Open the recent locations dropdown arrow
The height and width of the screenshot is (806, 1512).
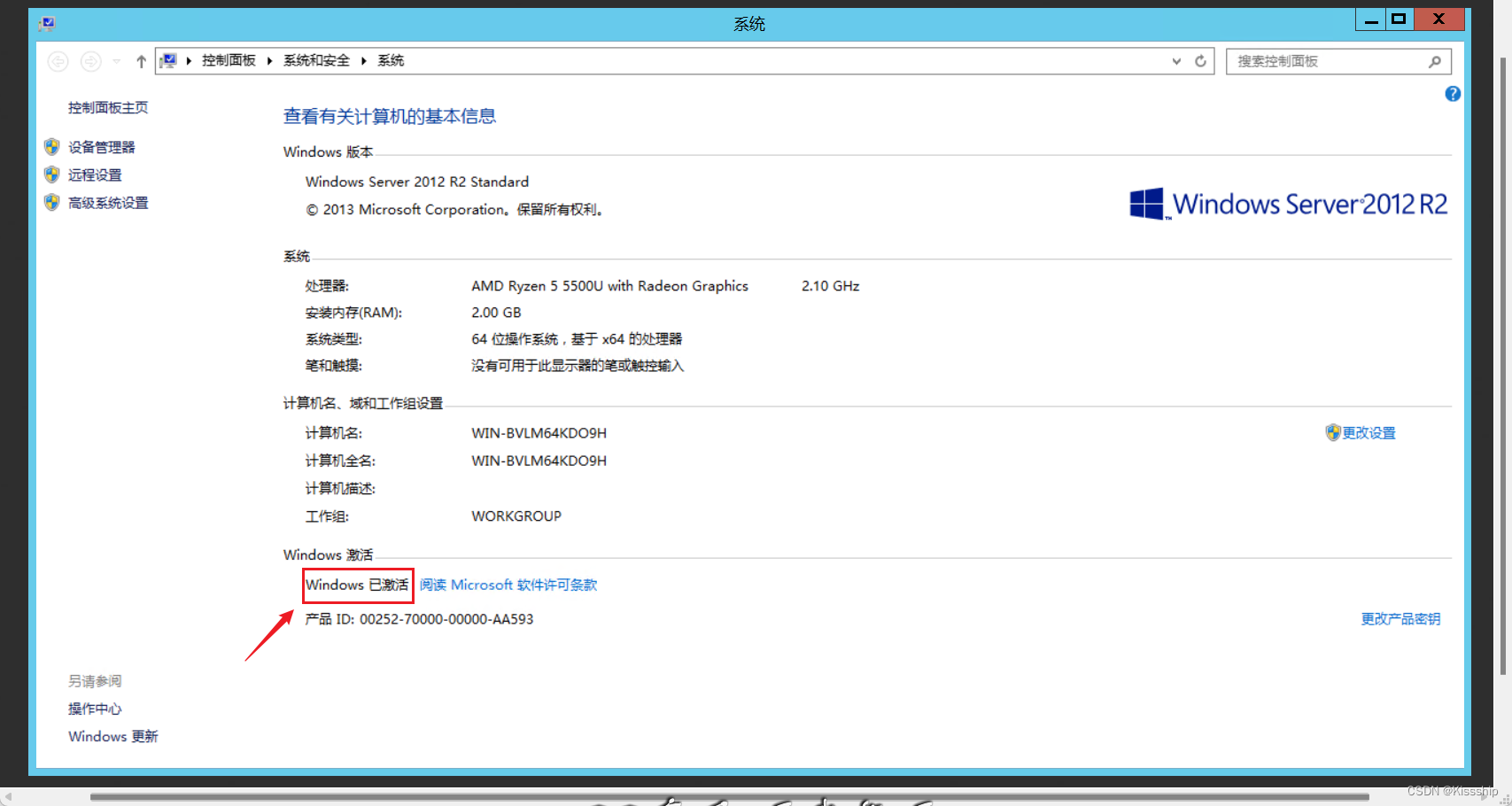pyautogui.click(x=116, y=61)
